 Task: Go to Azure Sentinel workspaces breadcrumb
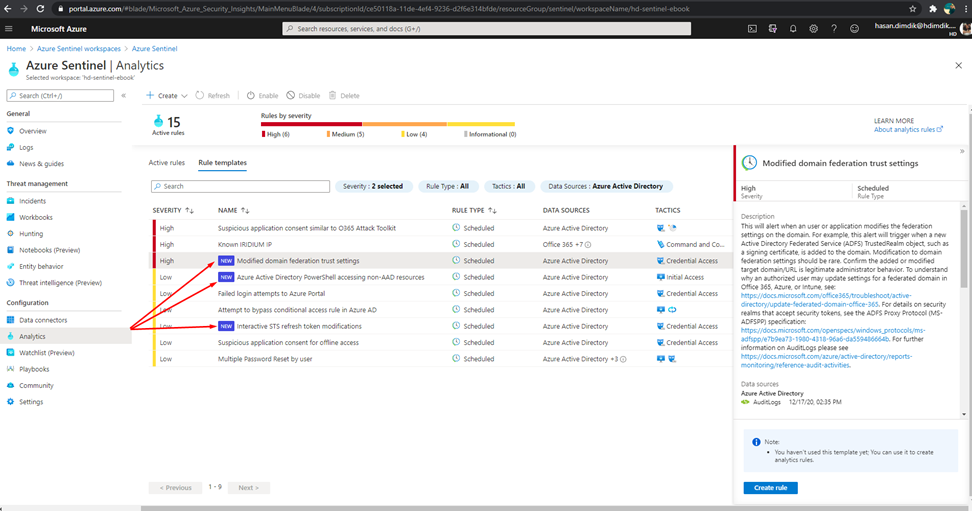(79, 48)
